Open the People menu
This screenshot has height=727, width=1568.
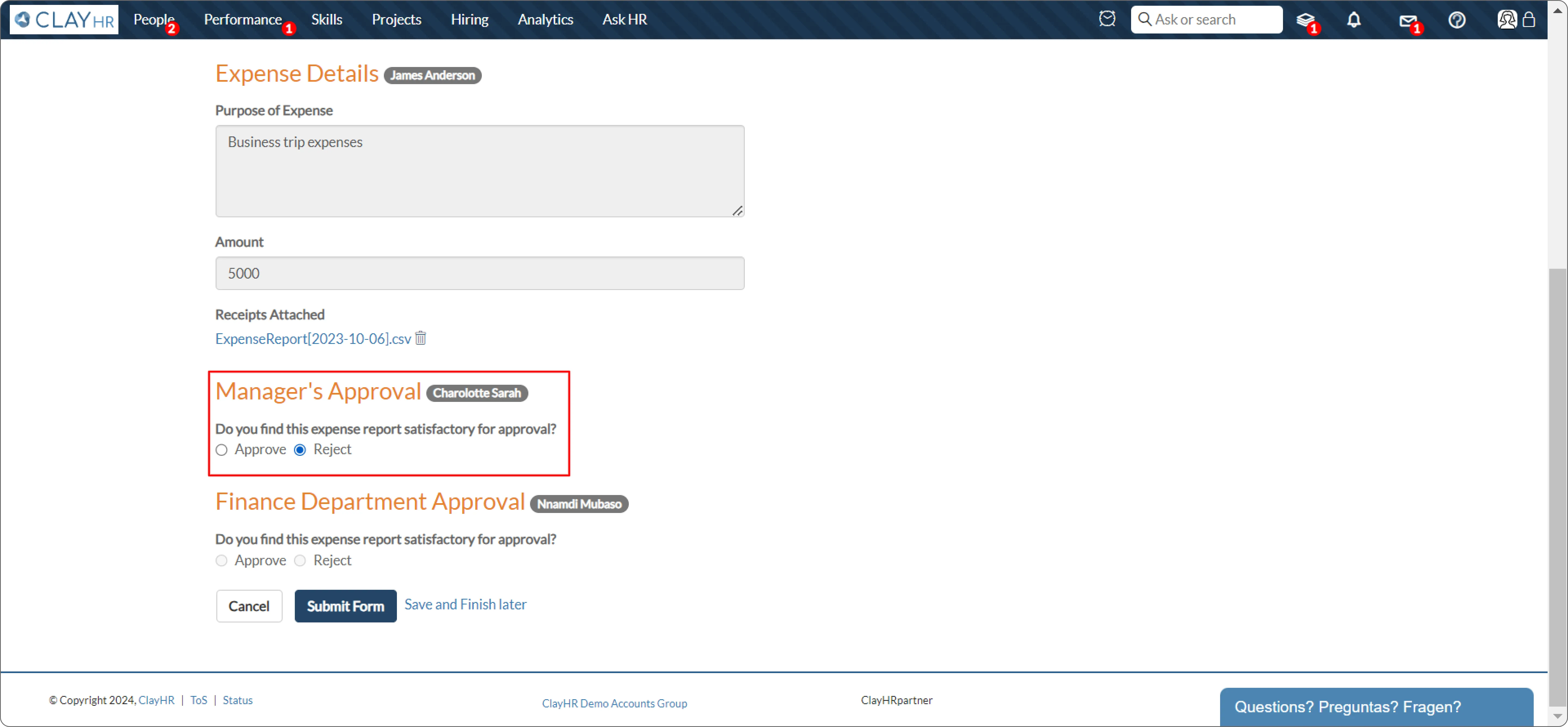coord(153,20)
